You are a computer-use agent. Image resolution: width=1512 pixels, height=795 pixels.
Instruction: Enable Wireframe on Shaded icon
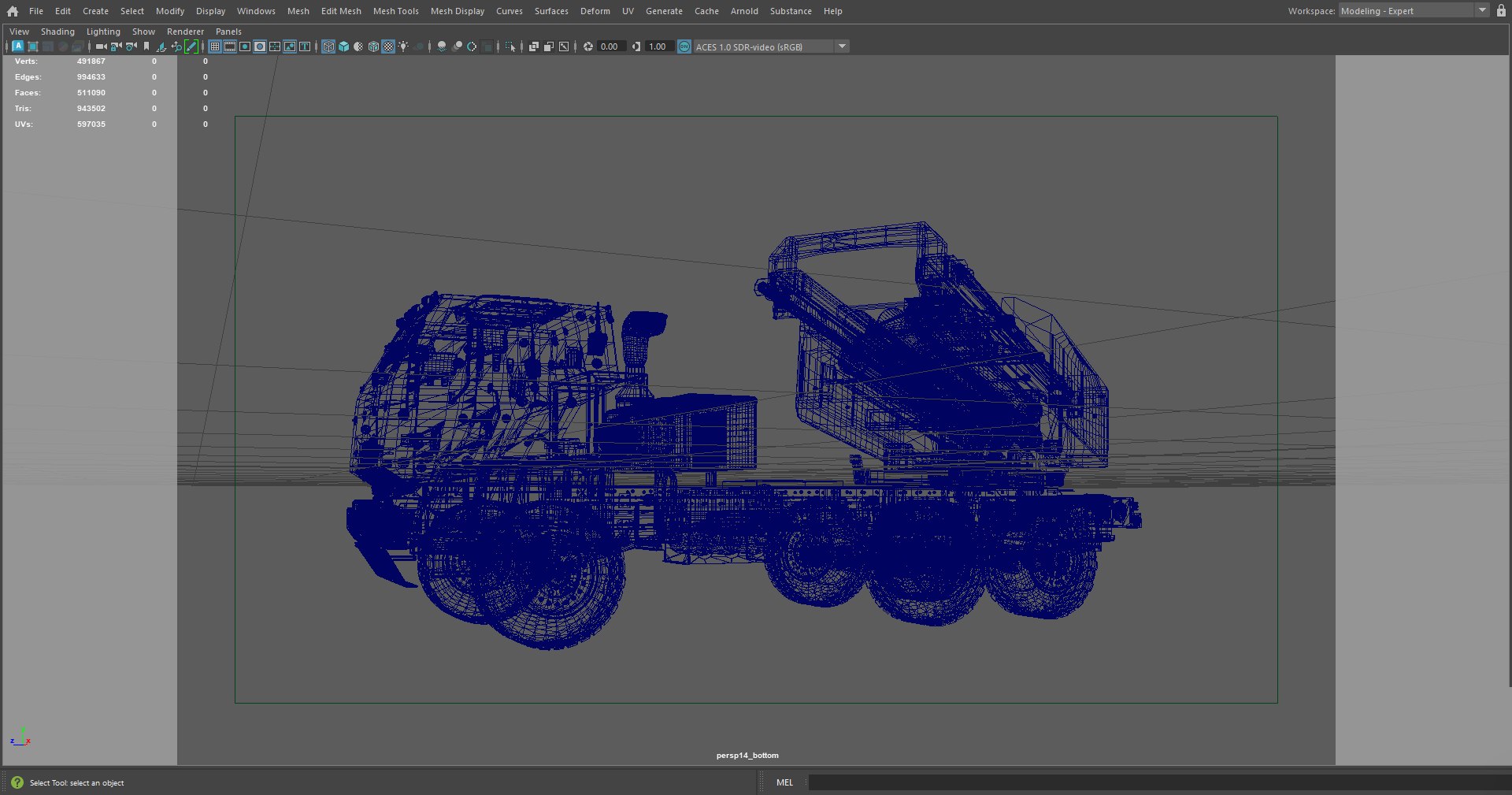pos(373,46)
